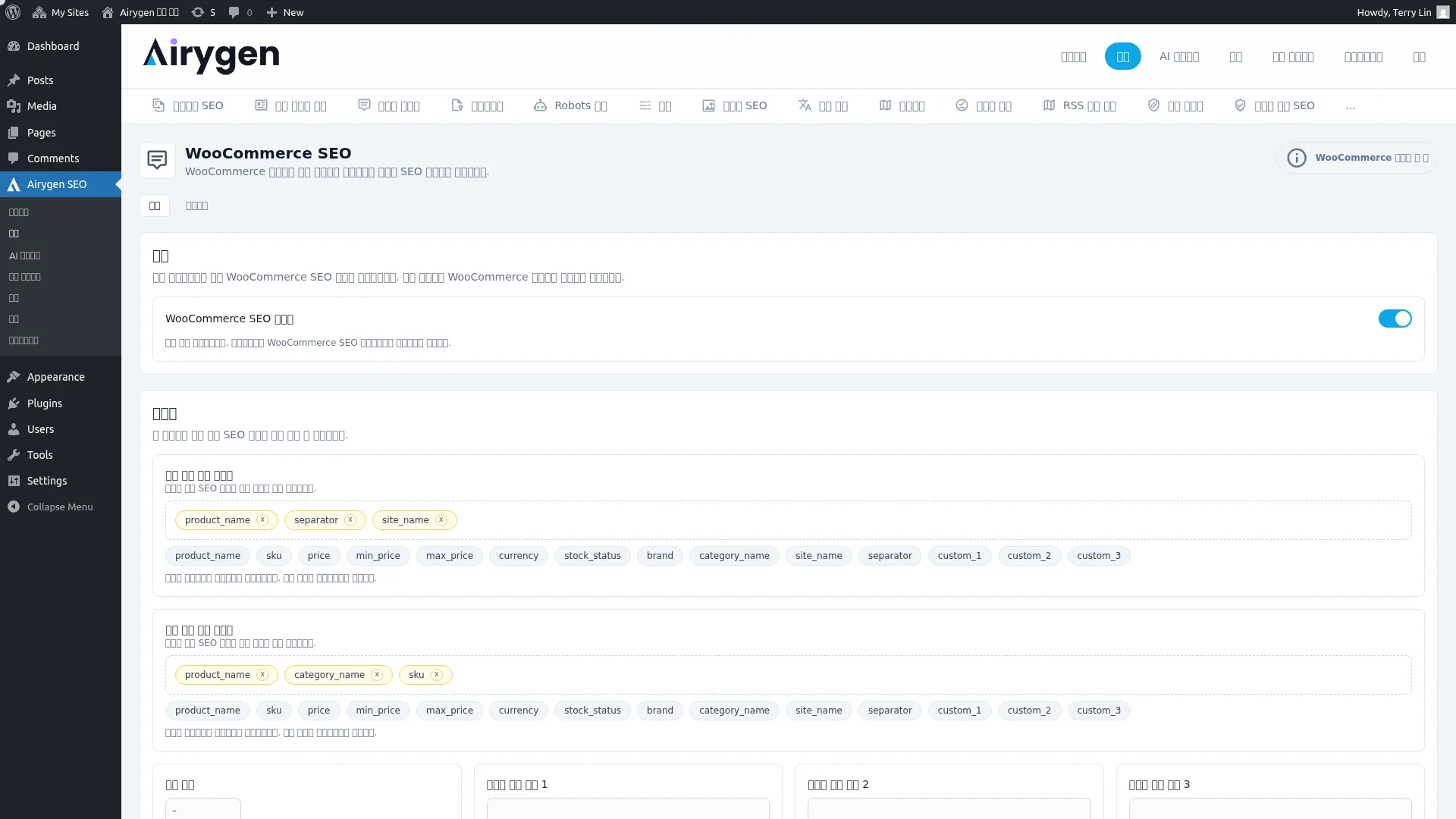Viewport: 1456px width, 819px height.
Task: Add price variable in lower variable list
Action: pyautogui.click(x=318, y=711)
